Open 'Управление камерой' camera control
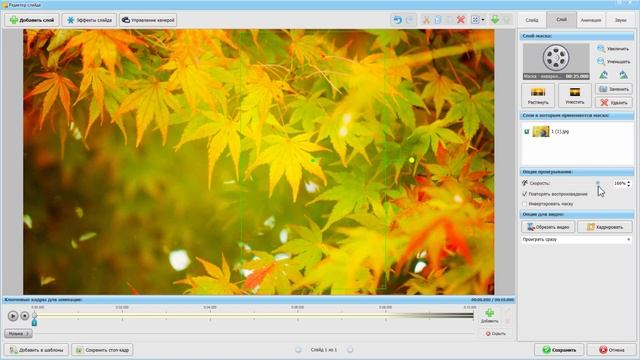 click(x=148, y=20)
